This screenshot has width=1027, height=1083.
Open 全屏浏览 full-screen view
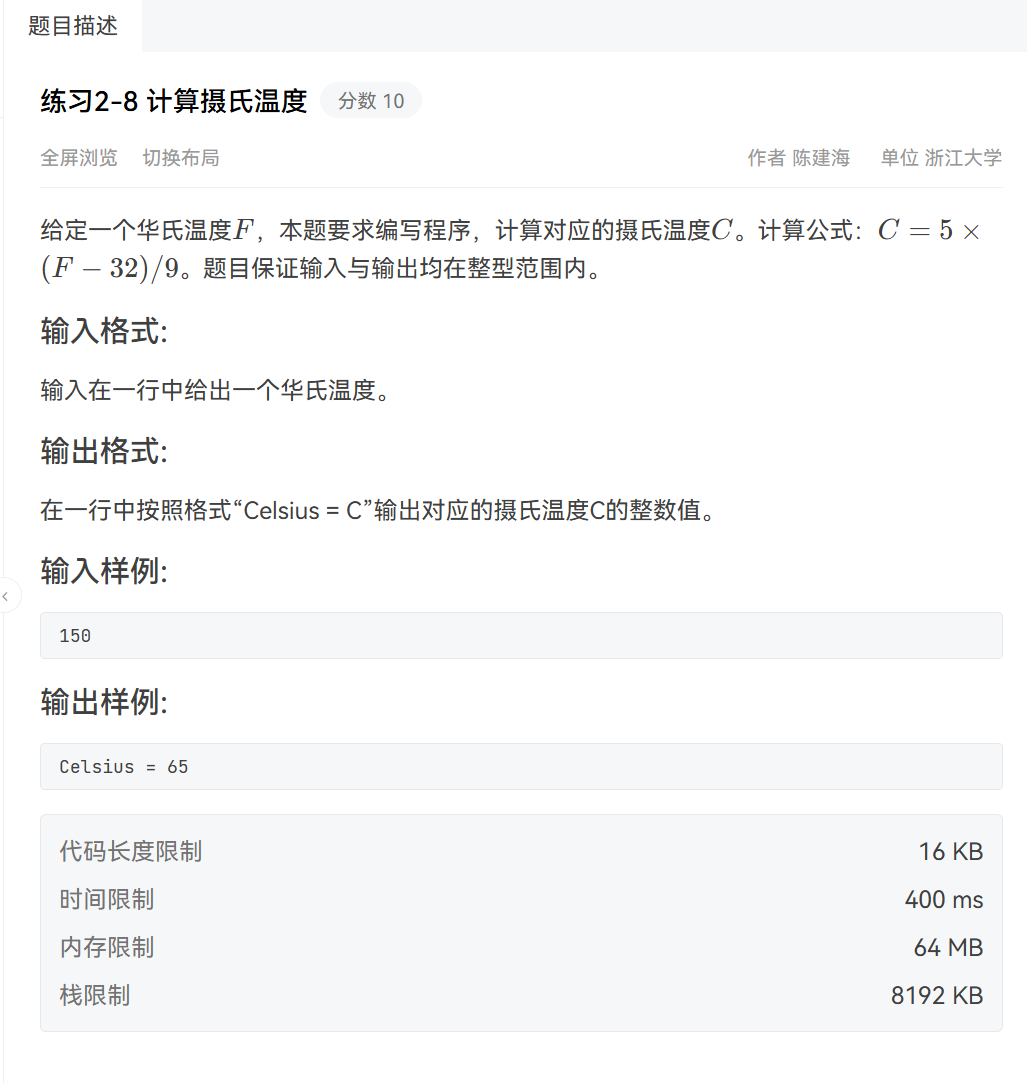(79, 158)
